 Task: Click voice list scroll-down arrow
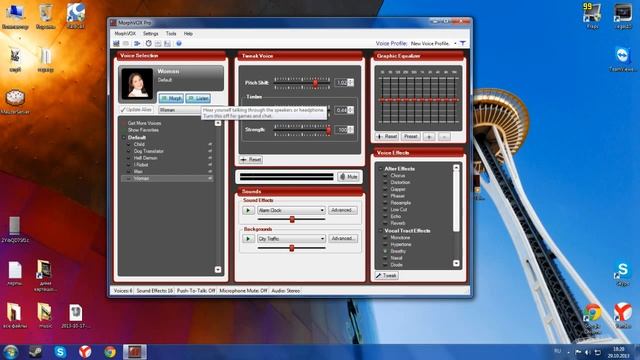click(218, 269)
